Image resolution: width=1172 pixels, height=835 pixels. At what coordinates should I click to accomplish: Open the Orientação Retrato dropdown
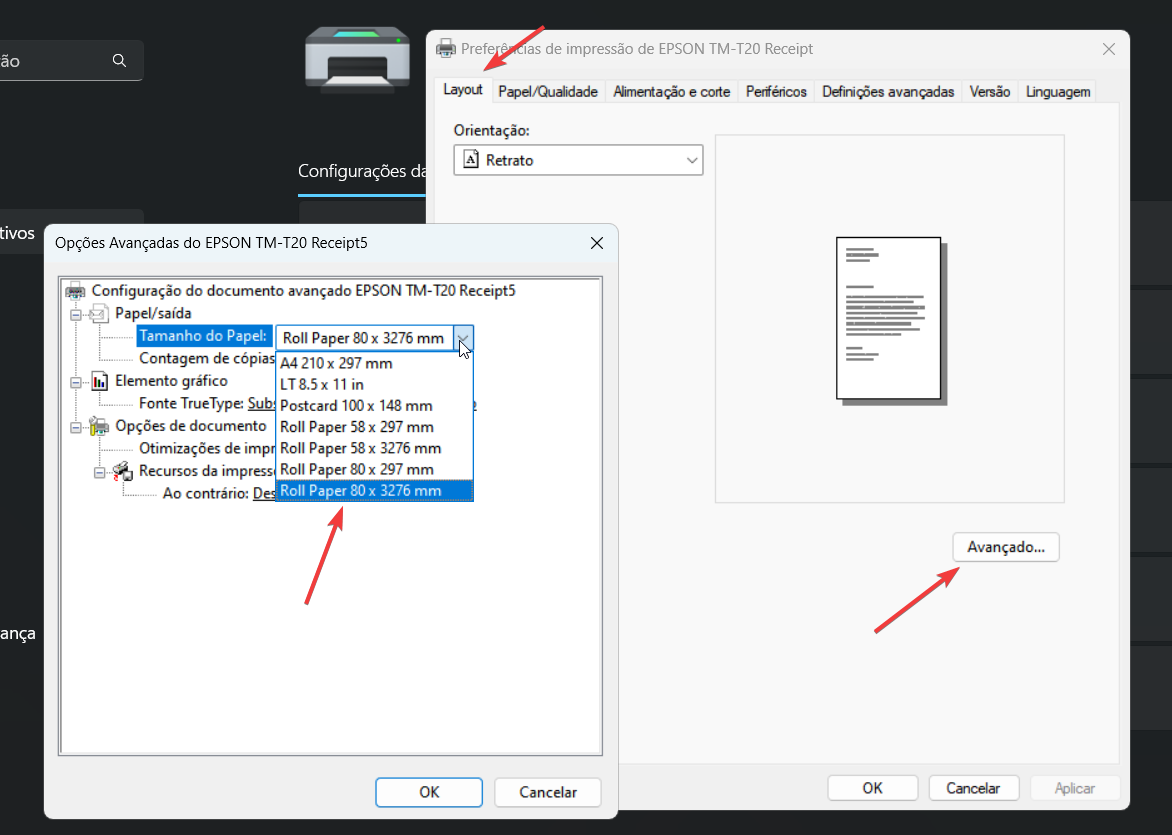coord(578,160)
